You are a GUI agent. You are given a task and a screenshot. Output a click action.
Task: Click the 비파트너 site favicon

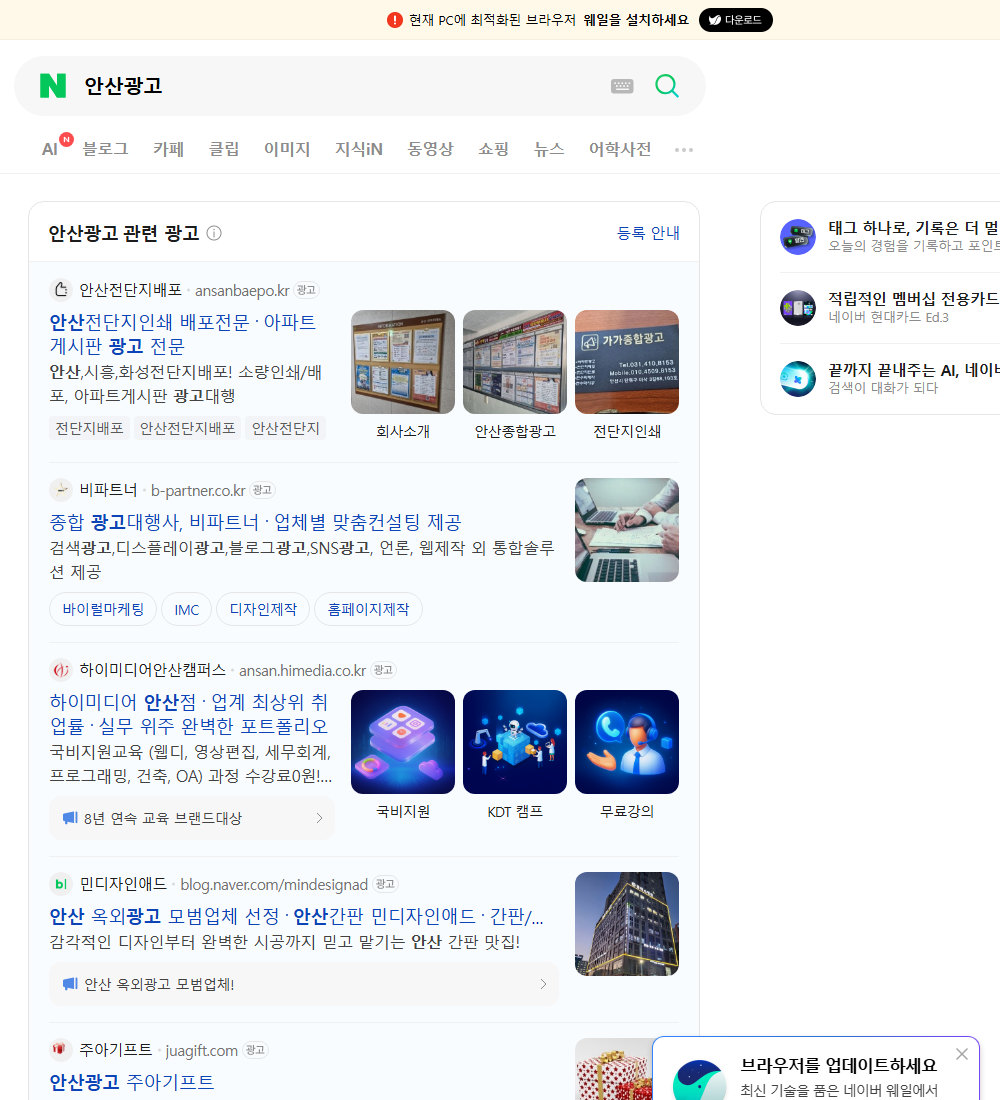point(61,490)
